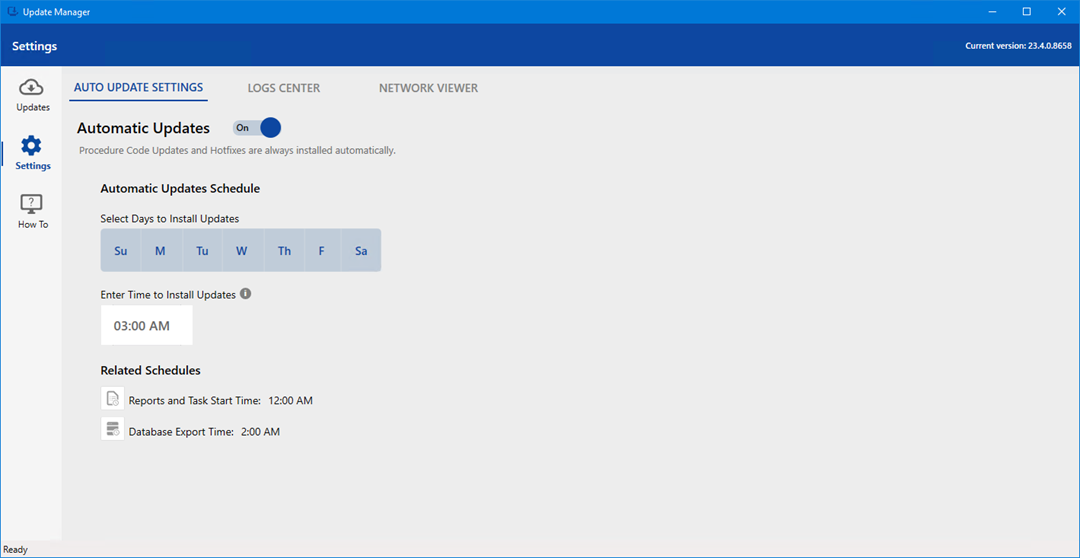This screenshot has height=558, width=1080.
Task: Select the Settings gear icon in sidebar
Action: pyautogui.click(x=32, y=146)
